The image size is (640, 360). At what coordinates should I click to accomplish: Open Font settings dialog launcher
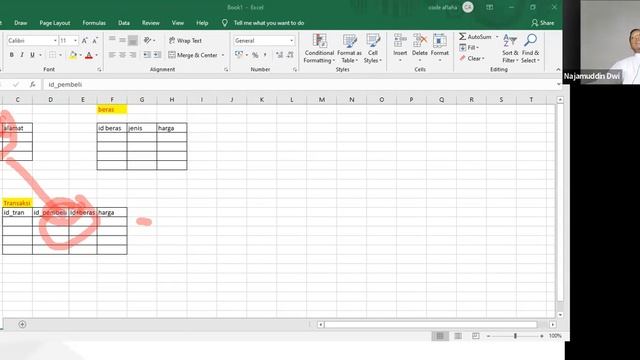[99, 70]
